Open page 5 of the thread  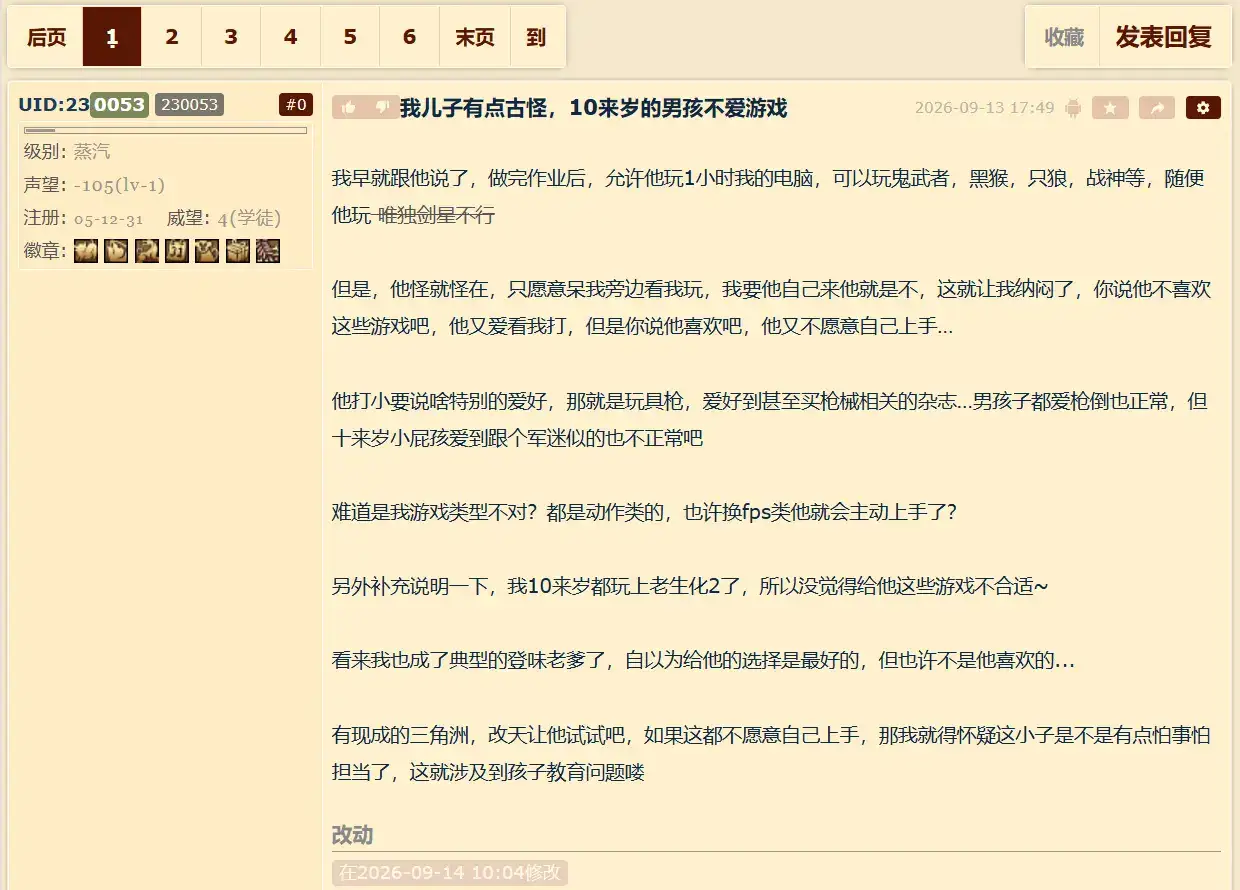pyautogui.click(x=350, y=37)
